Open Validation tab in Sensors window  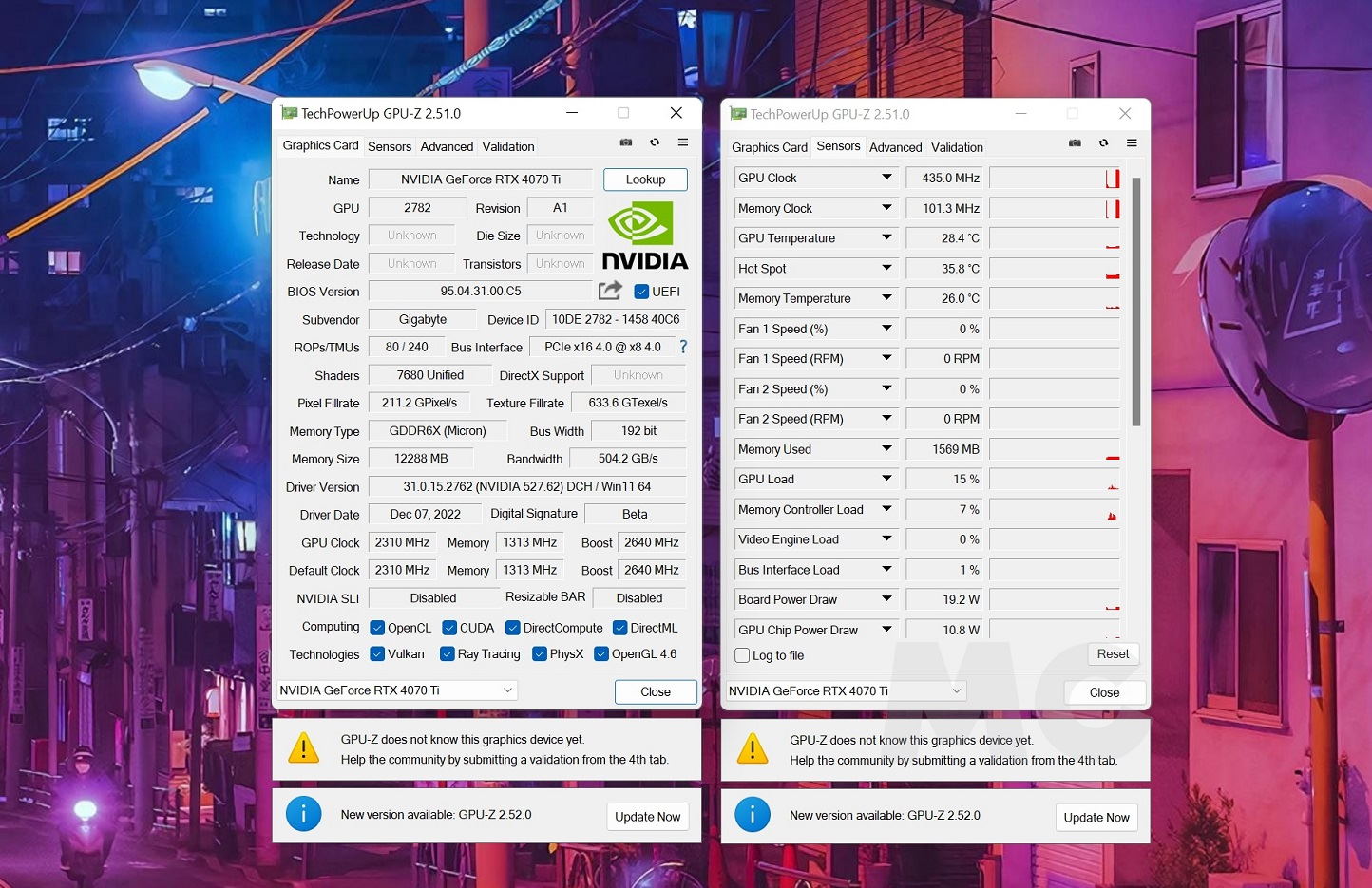tap(957, 147)
